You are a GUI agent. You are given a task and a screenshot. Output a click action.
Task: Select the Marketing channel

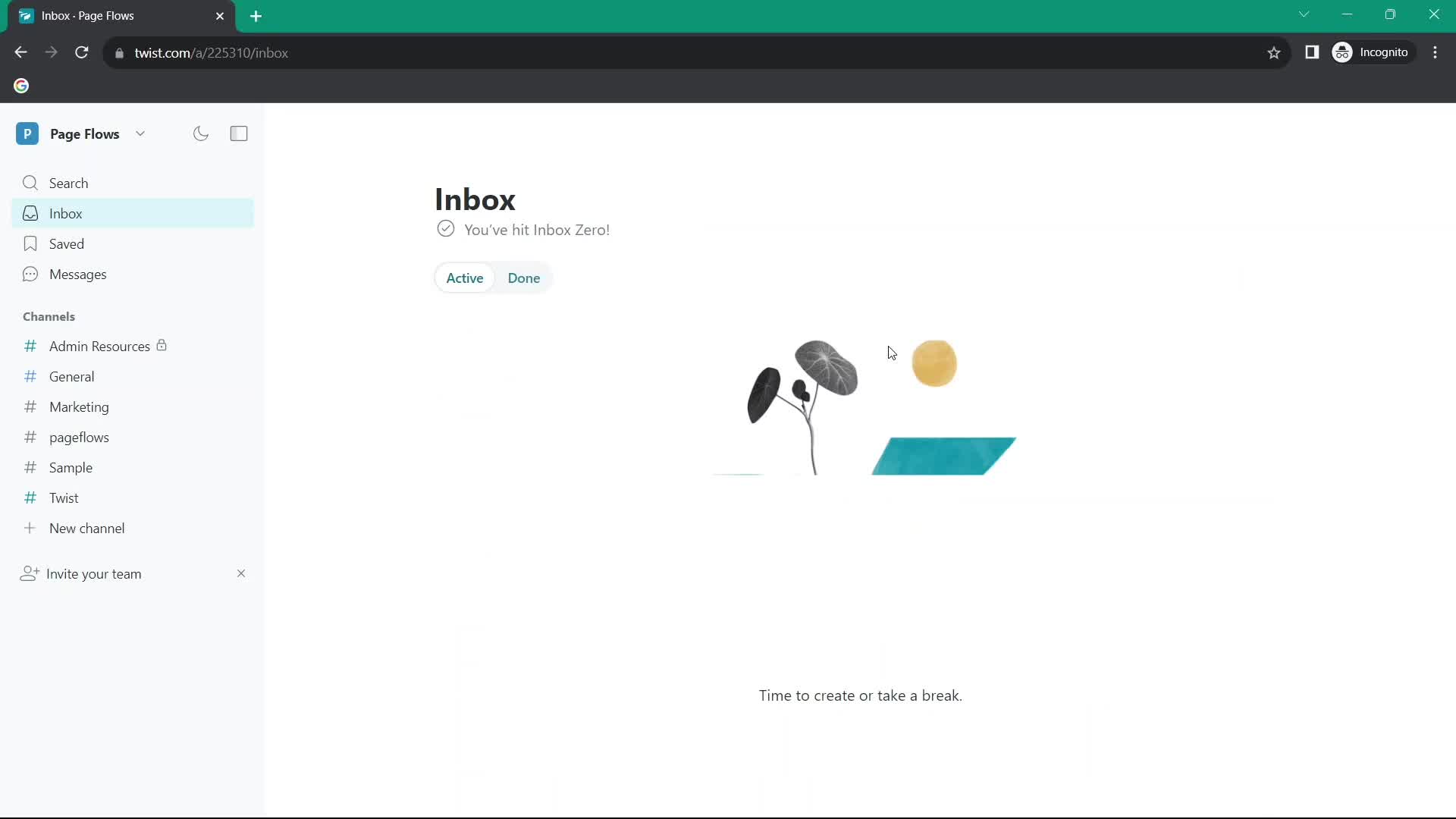tap(79, 407)
